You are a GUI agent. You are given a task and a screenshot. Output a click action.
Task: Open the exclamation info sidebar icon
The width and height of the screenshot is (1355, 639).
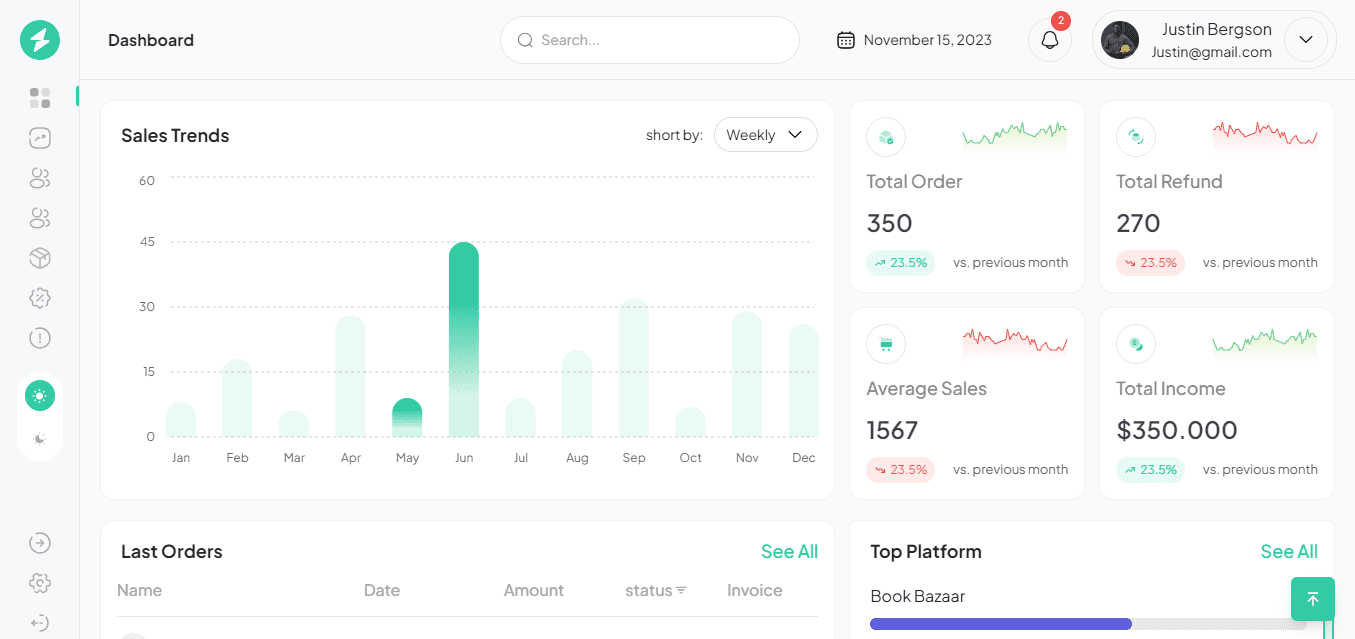point(40,338)
